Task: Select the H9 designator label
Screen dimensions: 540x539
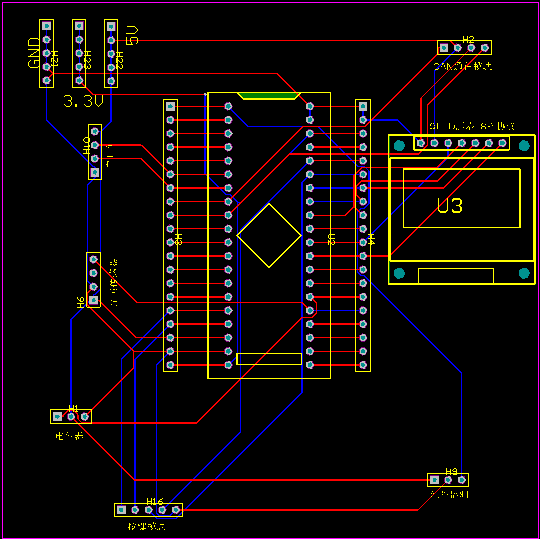Action: coord(451,471)
